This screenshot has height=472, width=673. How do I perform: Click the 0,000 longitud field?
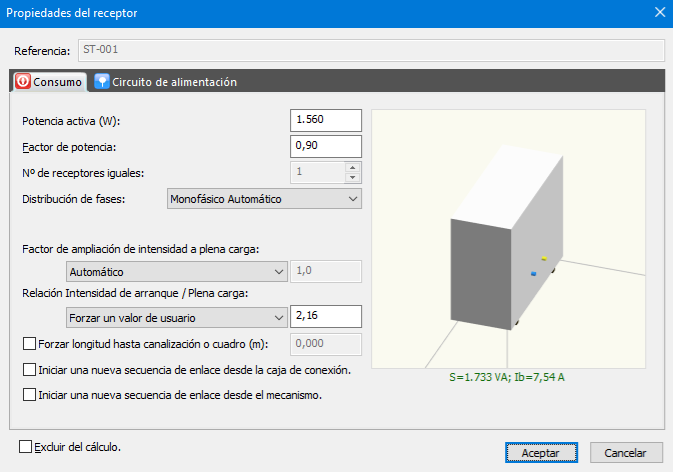click(326, 344)
